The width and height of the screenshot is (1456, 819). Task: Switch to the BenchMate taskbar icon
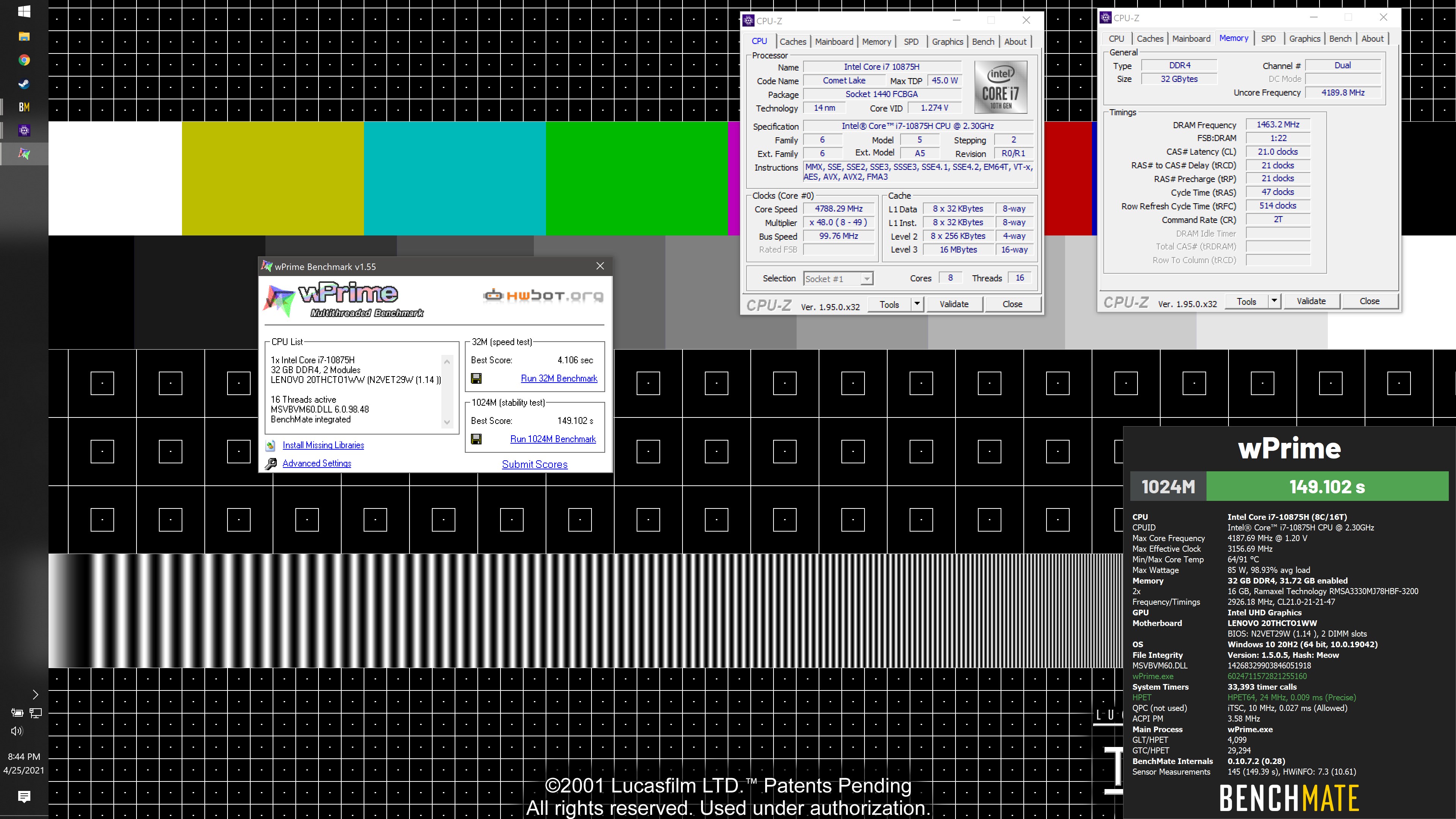(24, 107)
